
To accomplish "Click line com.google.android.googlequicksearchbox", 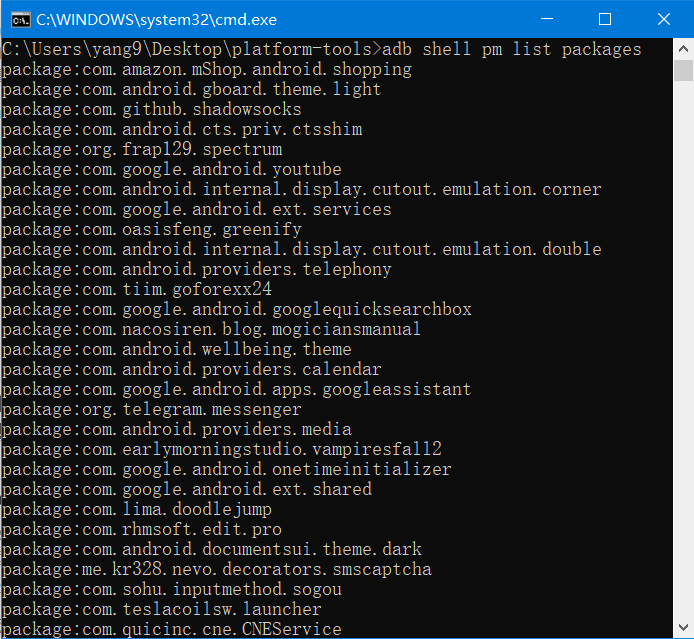I will pos(237,309).
